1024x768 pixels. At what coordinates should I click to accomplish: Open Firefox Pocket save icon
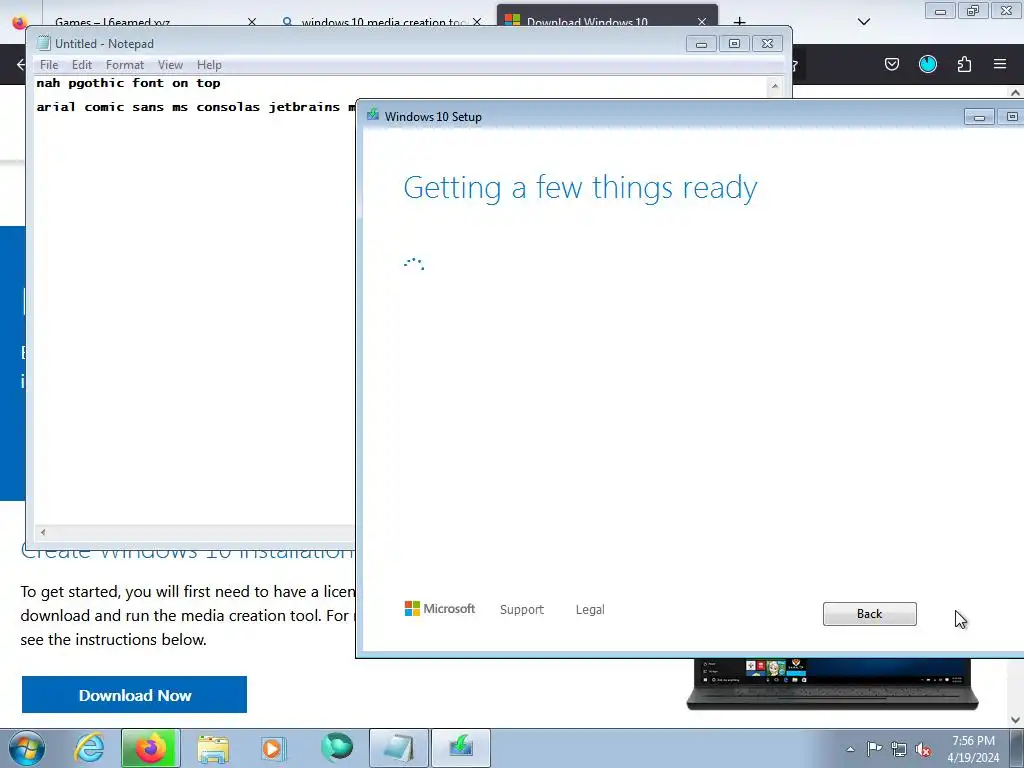(x=891, y=64)
